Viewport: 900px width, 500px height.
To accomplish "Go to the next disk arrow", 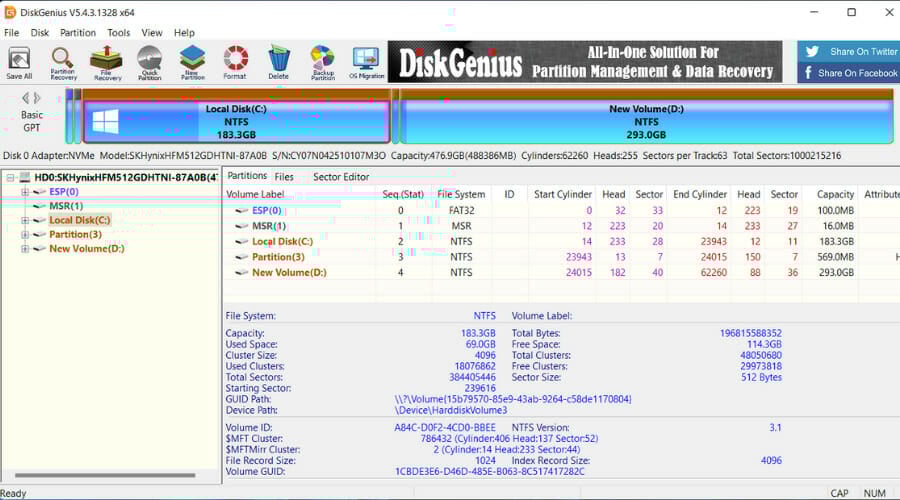I will click(x=37, y=98).
